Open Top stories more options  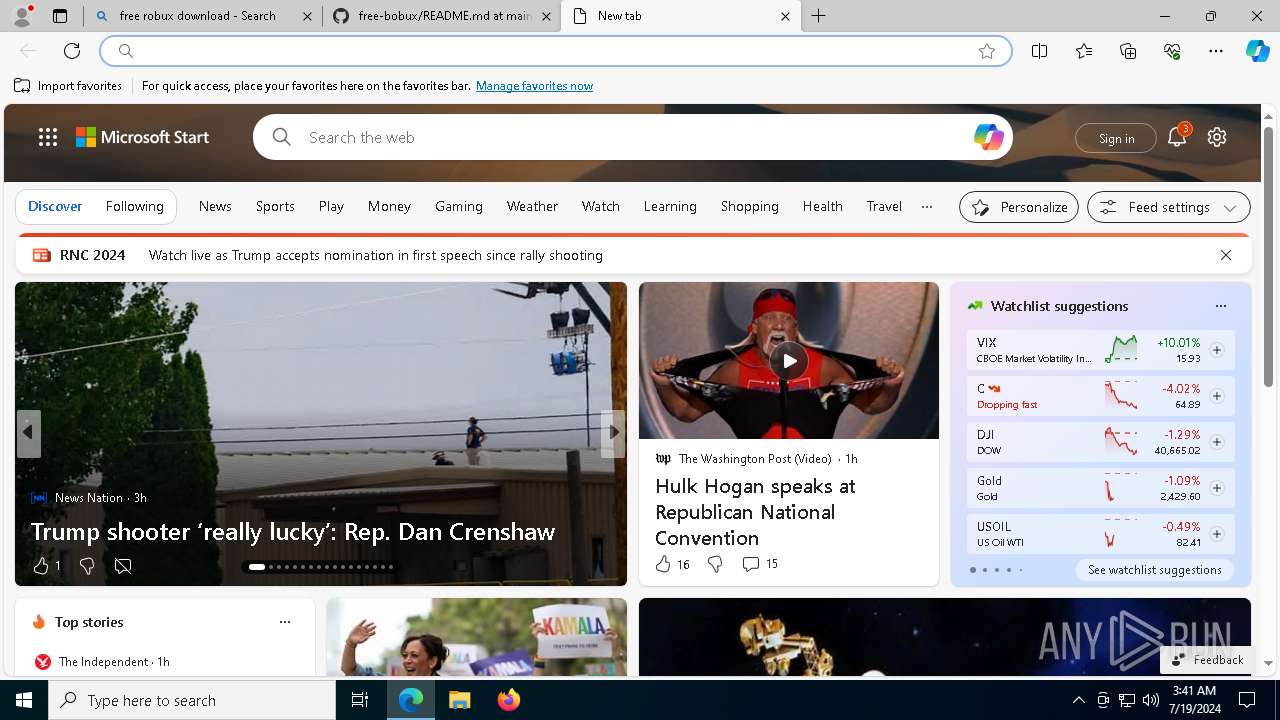(x=285, y=622)
